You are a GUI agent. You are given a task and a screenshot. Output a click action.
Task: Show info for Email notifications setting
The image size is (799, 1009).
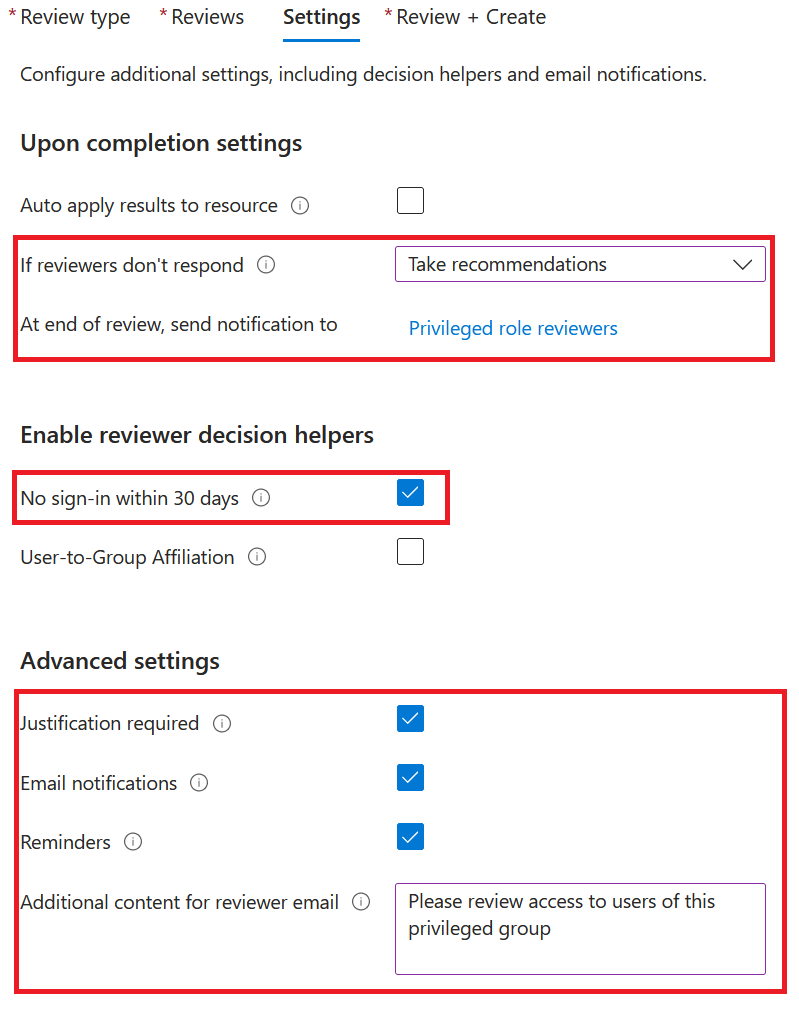[x=199, y=783]
